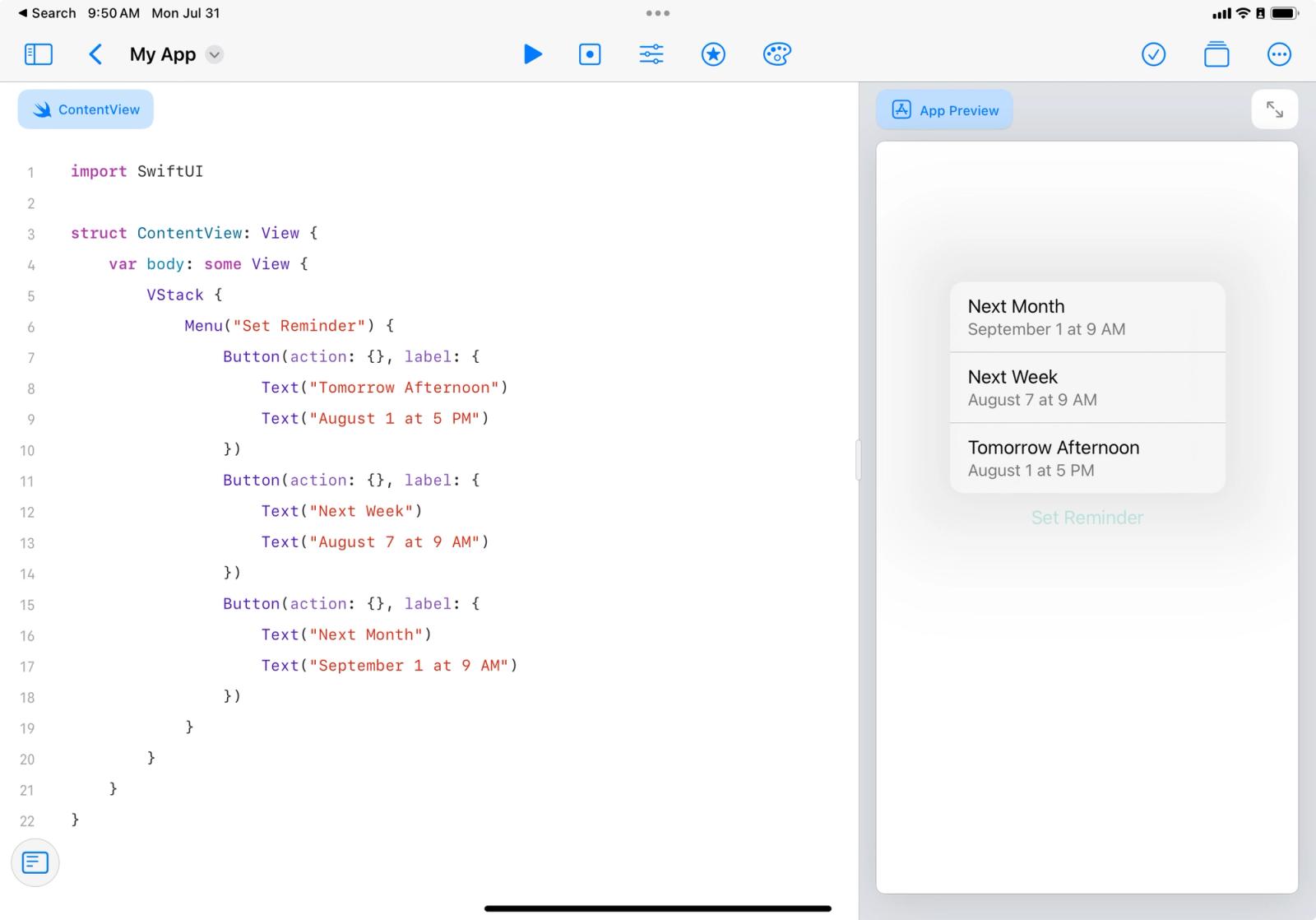This screenshot has height=920, width=1316.
Task: Open the color palette library
Action: point(776,54)
